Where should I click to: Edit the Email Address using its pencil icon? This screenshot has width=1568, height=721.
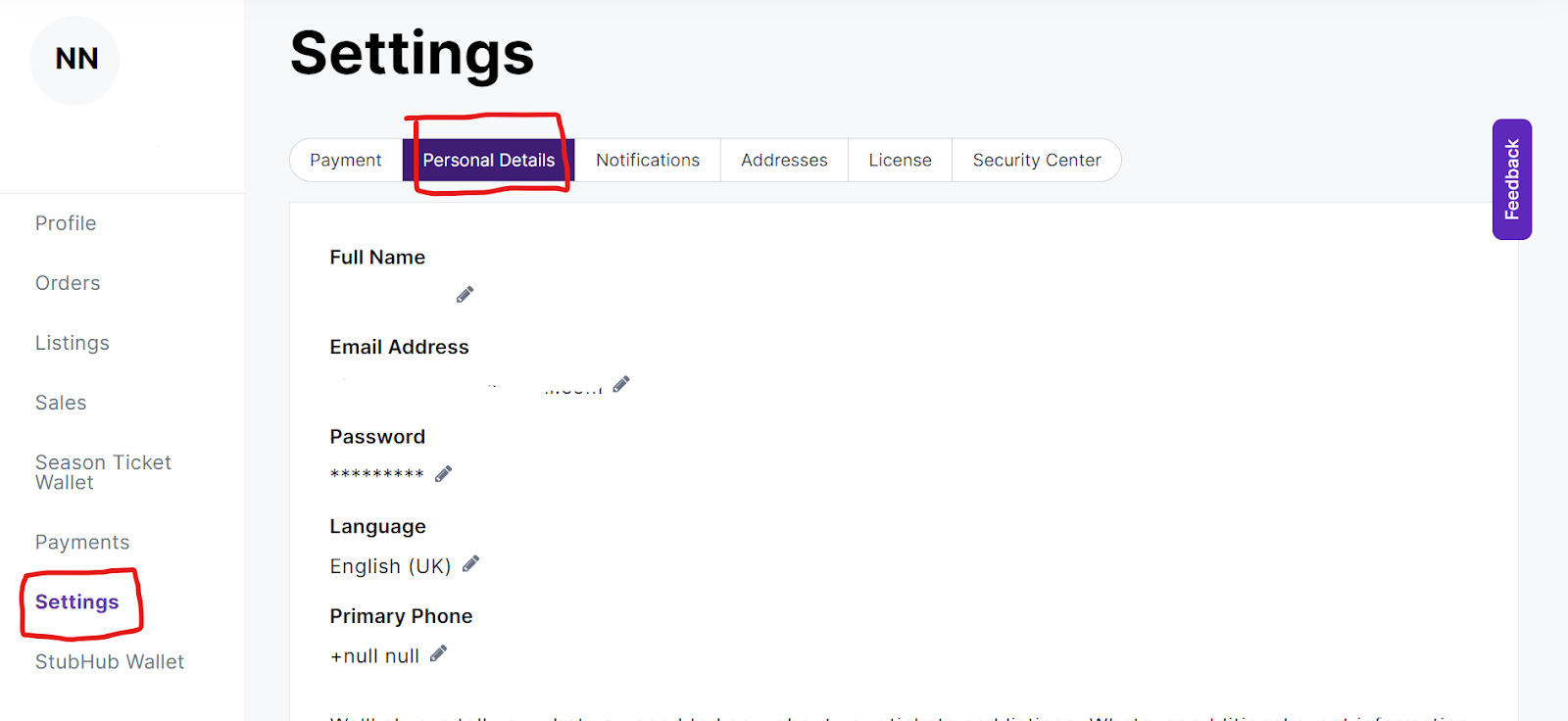pos(621,384)
